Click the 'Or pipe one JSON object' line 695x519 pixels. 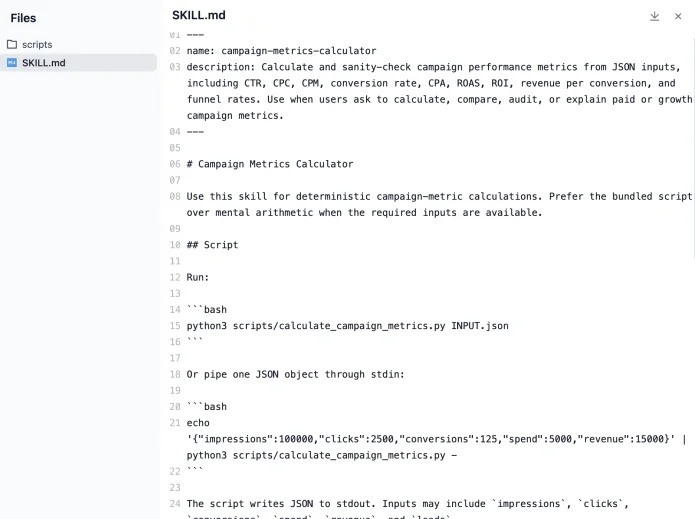click(x=296, y=375)
